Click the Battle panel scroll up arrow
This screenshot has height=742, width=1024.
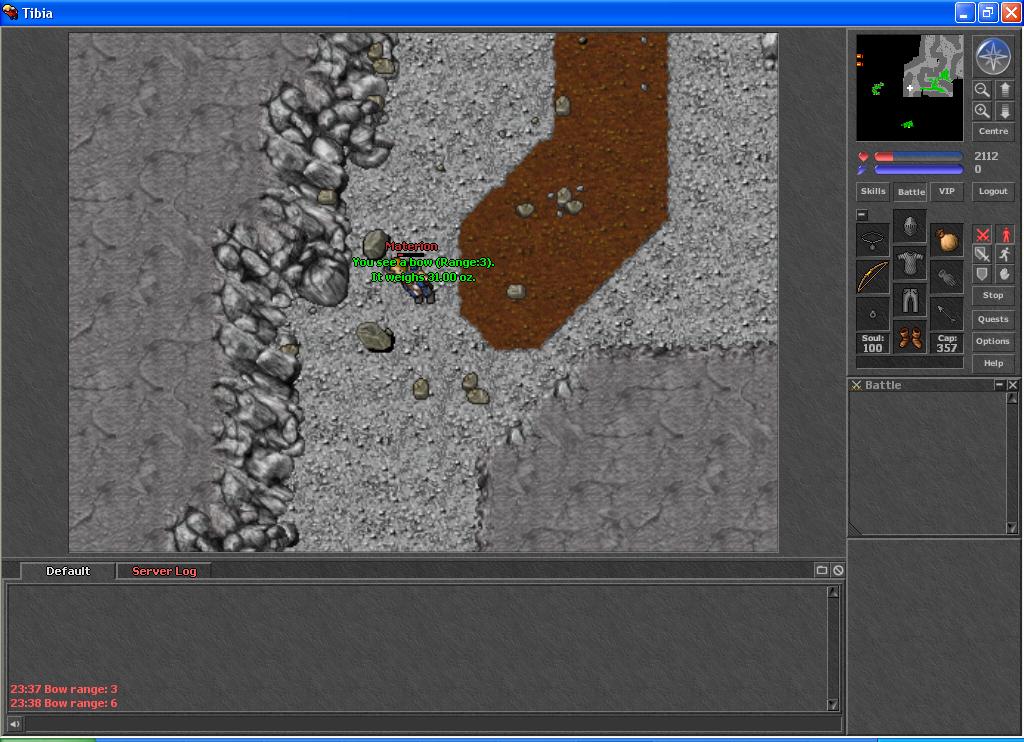[1012, 398]
